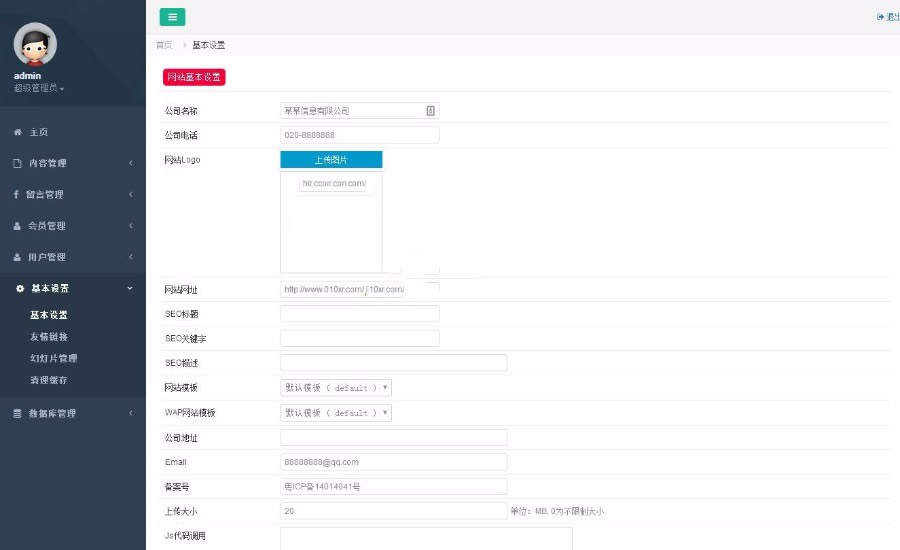Screen dimensions: 900x550
Task: Click the icon inside the 公司名称 field
Action: 430,111
